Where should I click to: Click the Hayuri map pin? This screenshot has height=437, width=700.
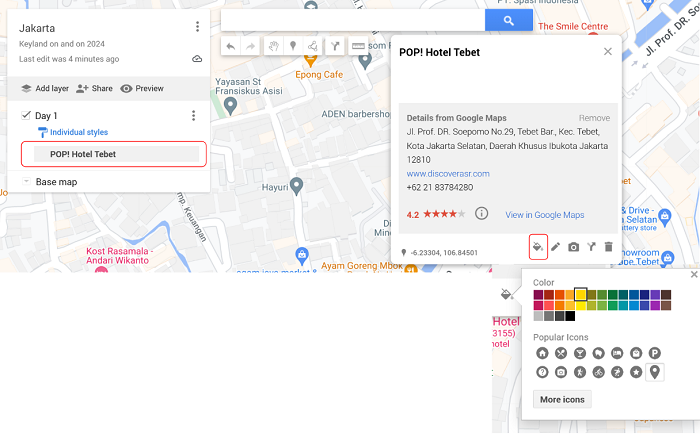click(x=296, y=186)
